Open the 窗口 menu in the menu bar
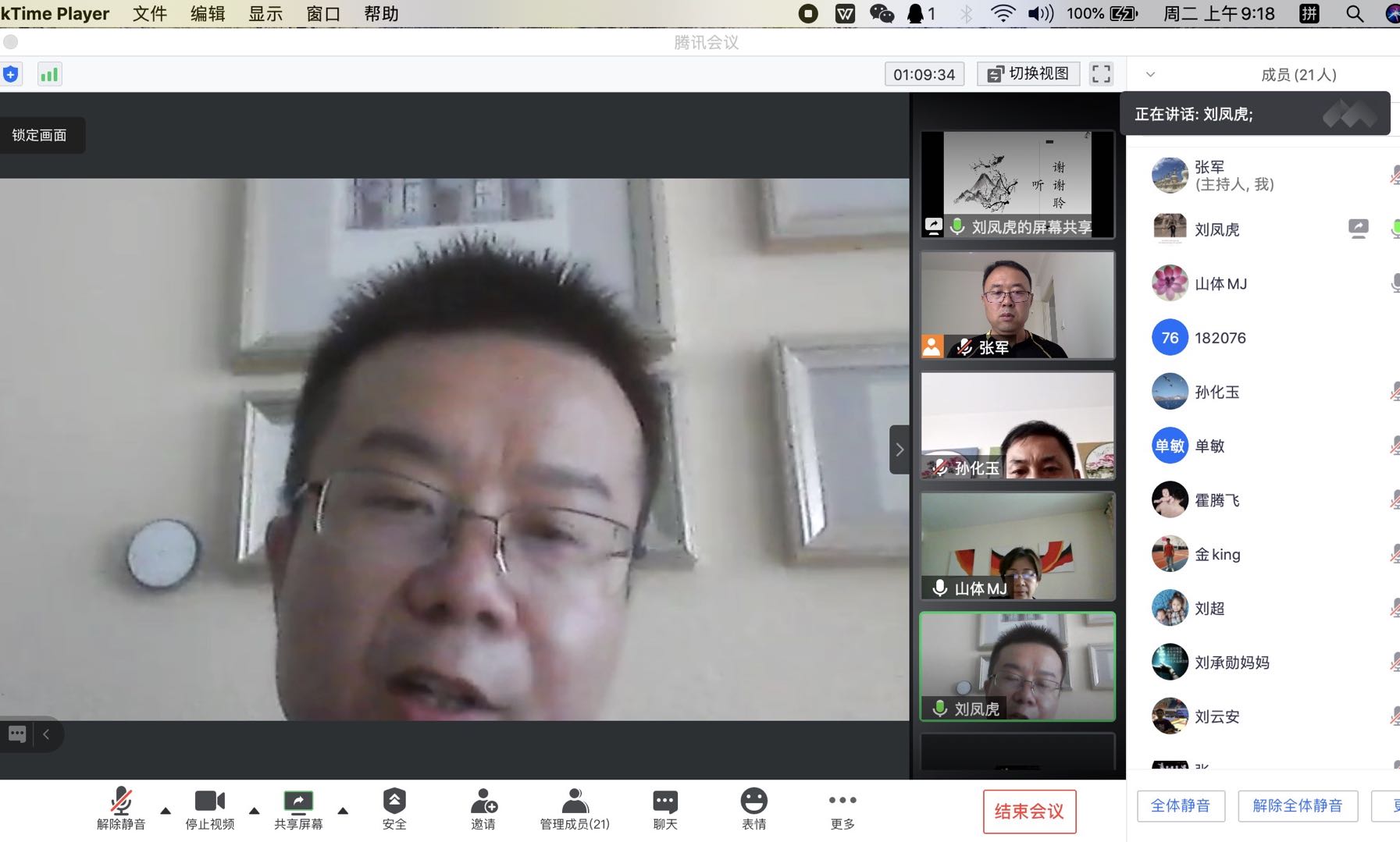Viewport: 1400px width, 842px height. 323,13
